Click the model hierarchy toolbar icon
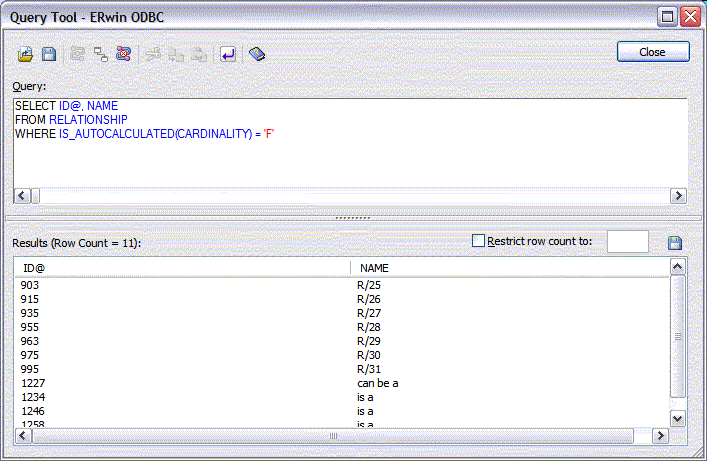This screenshot has height=461, width=707. click(x=100, y=54)
